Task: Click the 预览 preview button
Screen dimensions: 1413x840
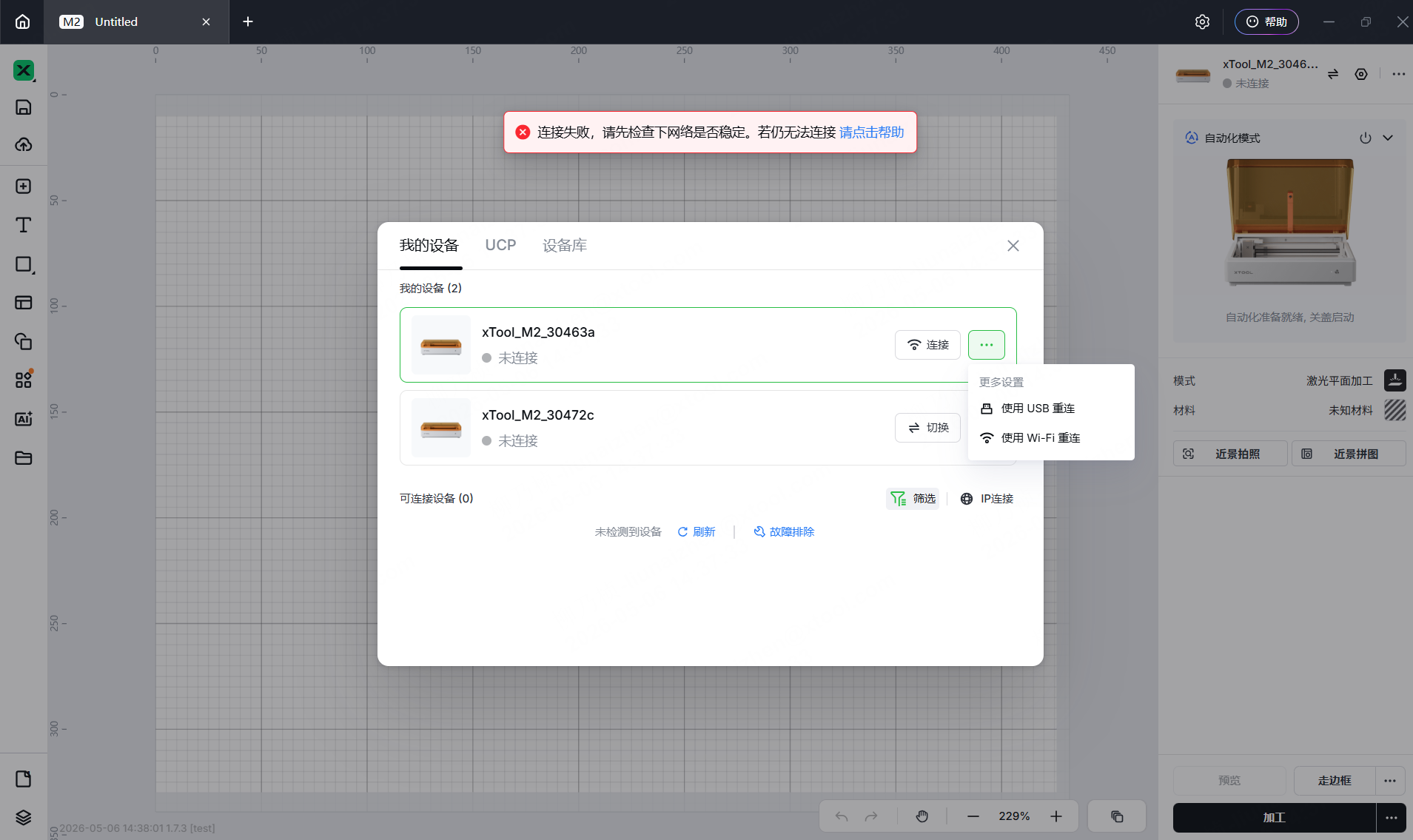Action: 1229,781
